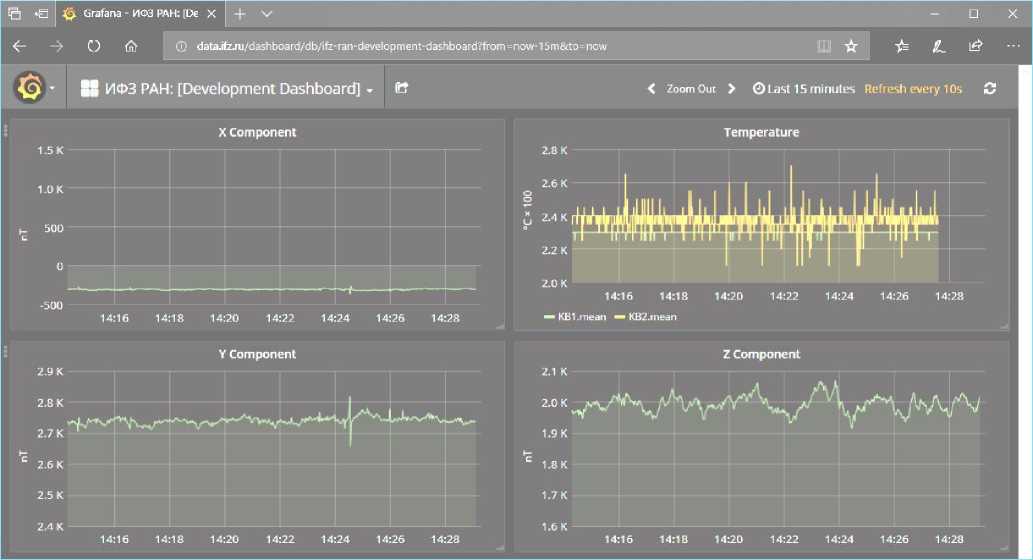Screen dimensions: 1033x560
Task: Shift time range back with left chevron
Action: point(652,89)
